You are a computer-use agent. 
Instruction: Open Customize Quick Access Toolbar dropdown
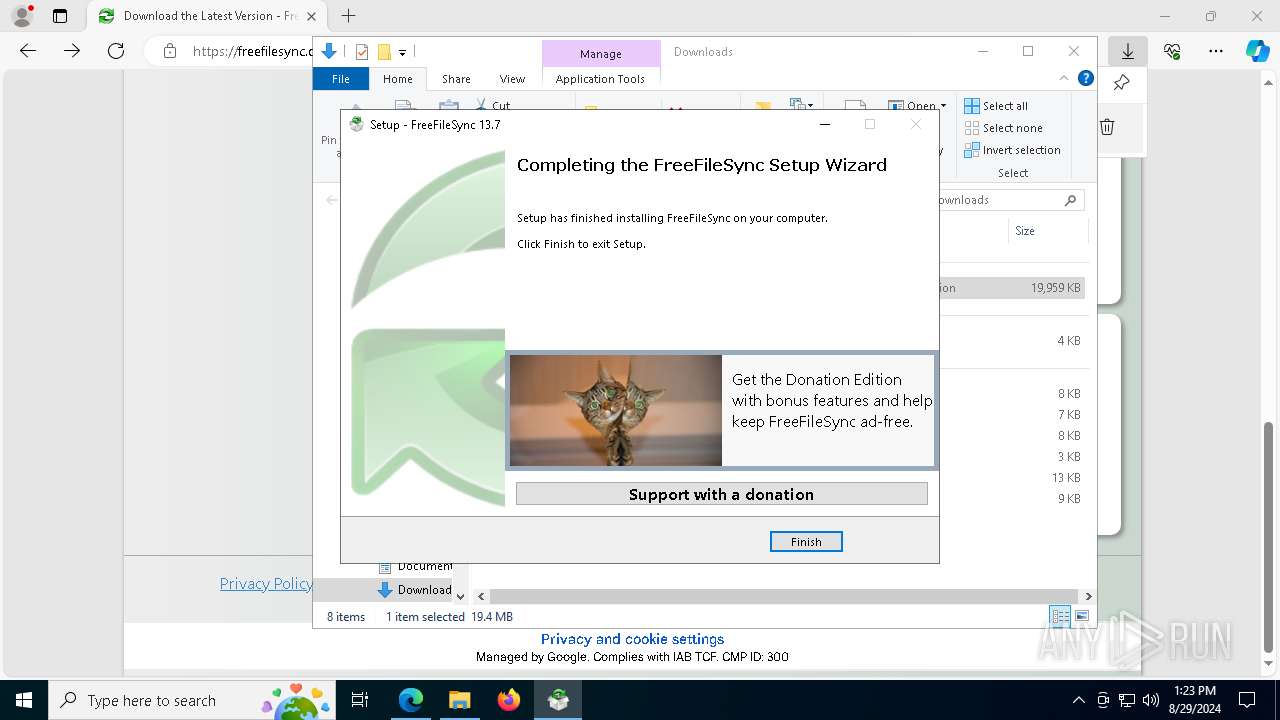[x=402, y=52]
